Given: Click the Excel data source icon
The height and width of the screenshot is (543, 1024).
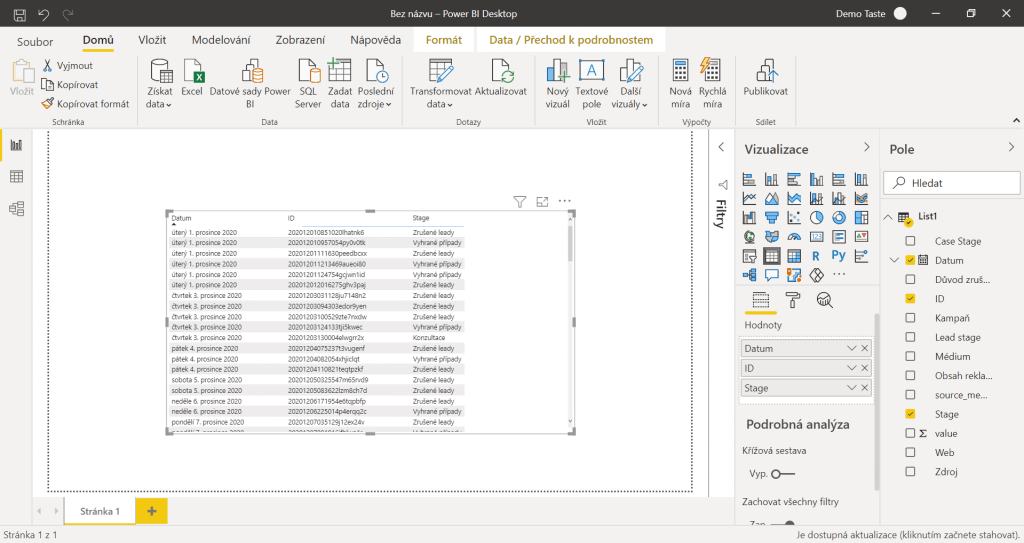Looking at the screenshot, I should [x=192, y=82].
